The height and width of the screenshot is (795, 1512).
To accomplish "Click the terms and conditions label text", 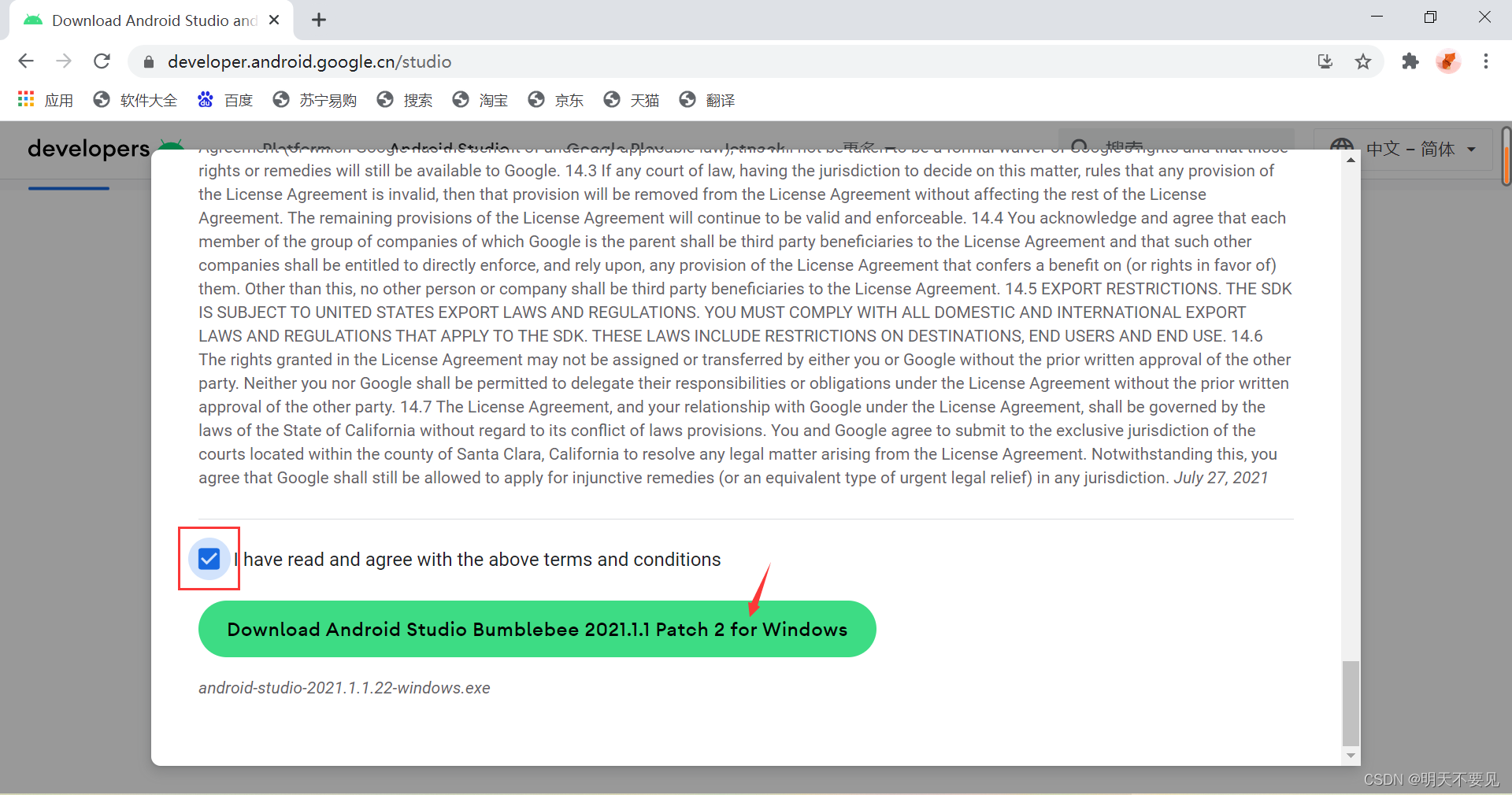I will coord(478,560).
